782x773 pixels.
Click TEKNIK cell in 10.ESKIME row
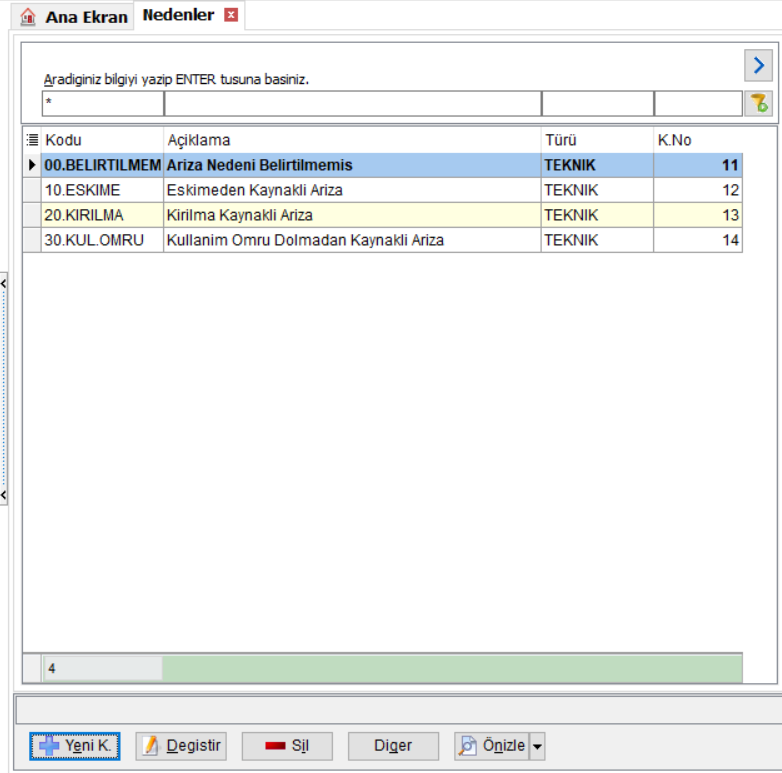pyautogui.click(x=597, y=190)
